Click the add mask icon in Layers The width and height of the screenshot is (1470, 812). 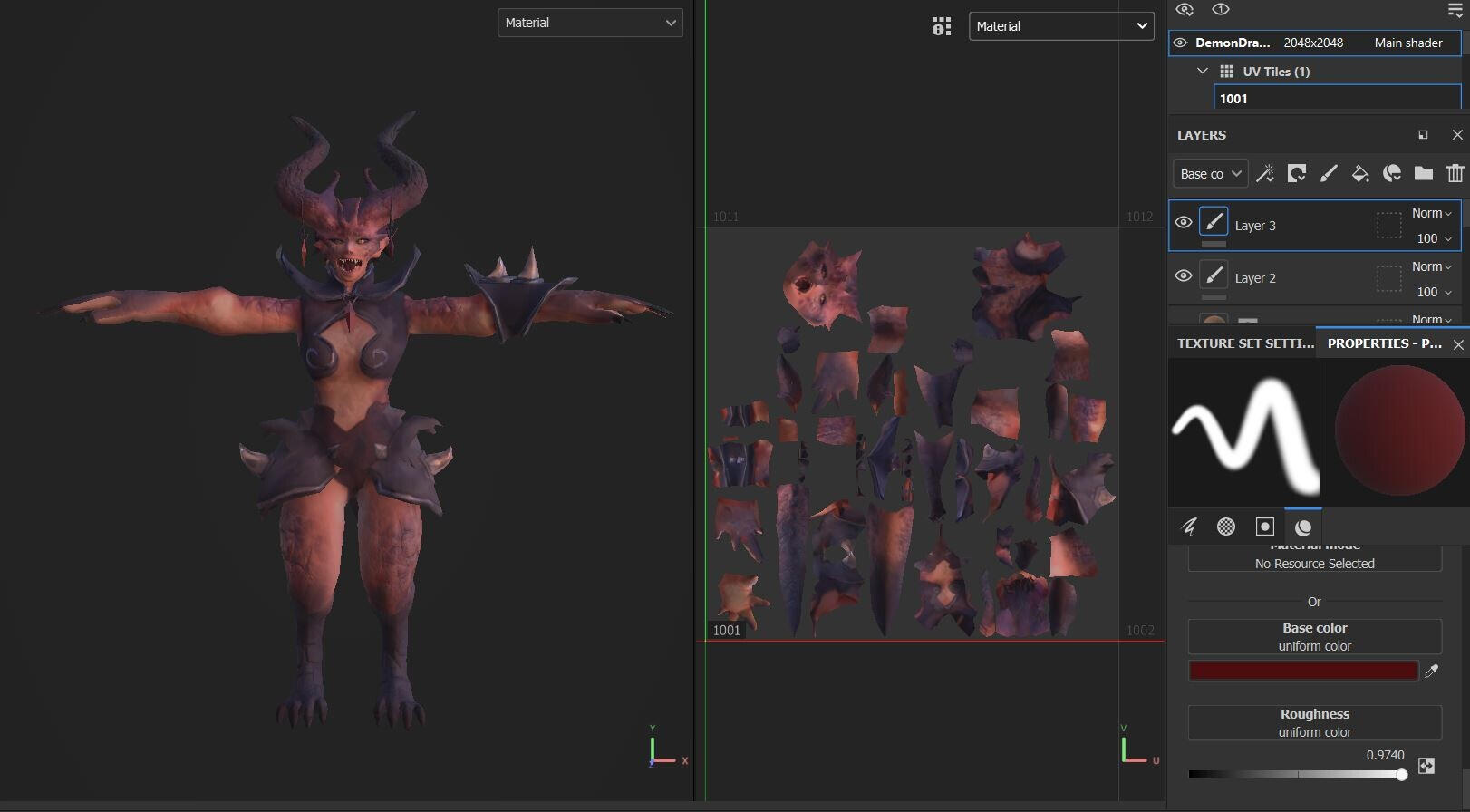tap(1297, 173)
